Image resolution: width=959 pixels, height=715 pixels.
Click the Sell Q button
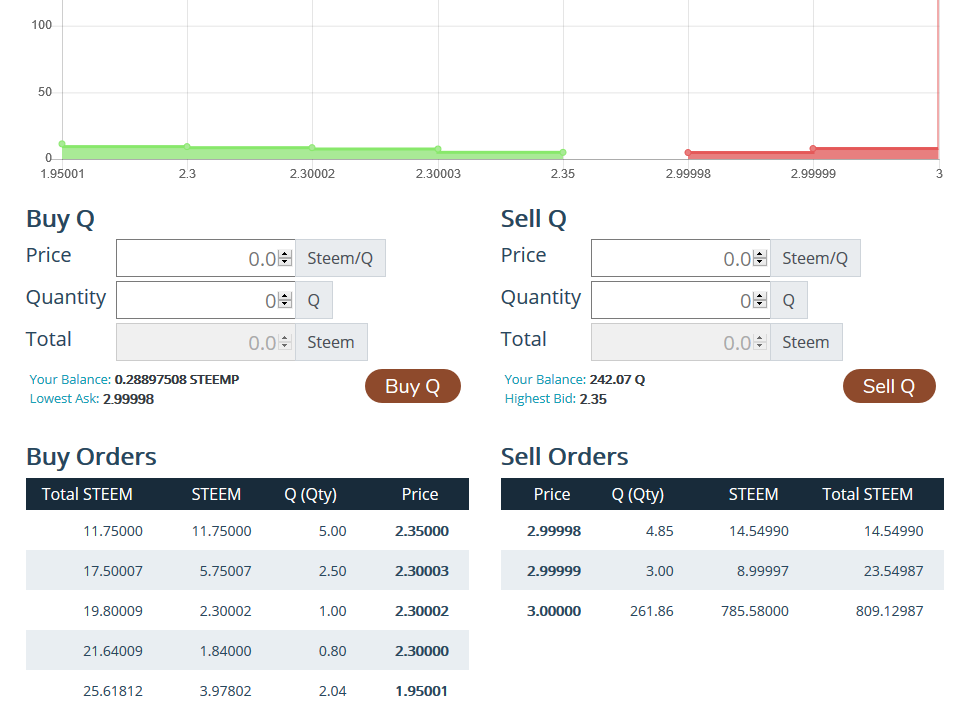pos(888,386)
